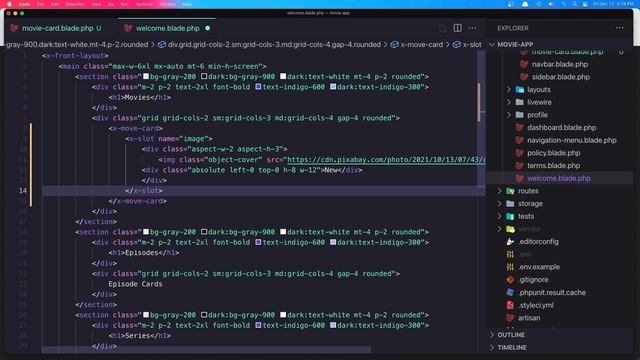The width and height of the screenshot is (640, 360).
Task: Expand the layouts folder chevron
Action: (x=509, y=89)
